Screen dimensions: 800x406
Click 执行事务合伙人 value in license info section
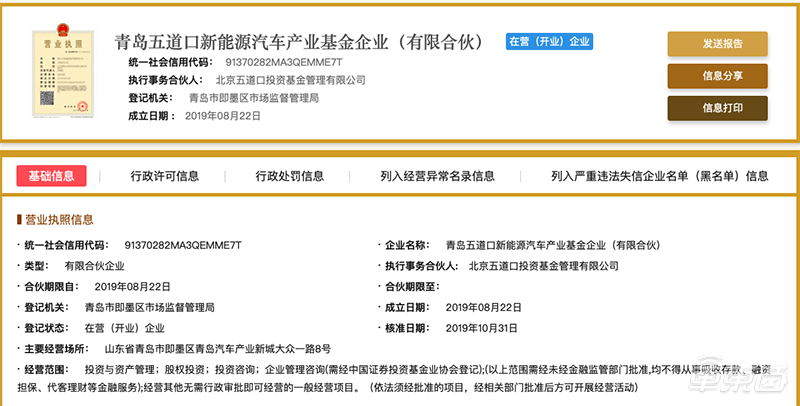click(x=543, y=266)
